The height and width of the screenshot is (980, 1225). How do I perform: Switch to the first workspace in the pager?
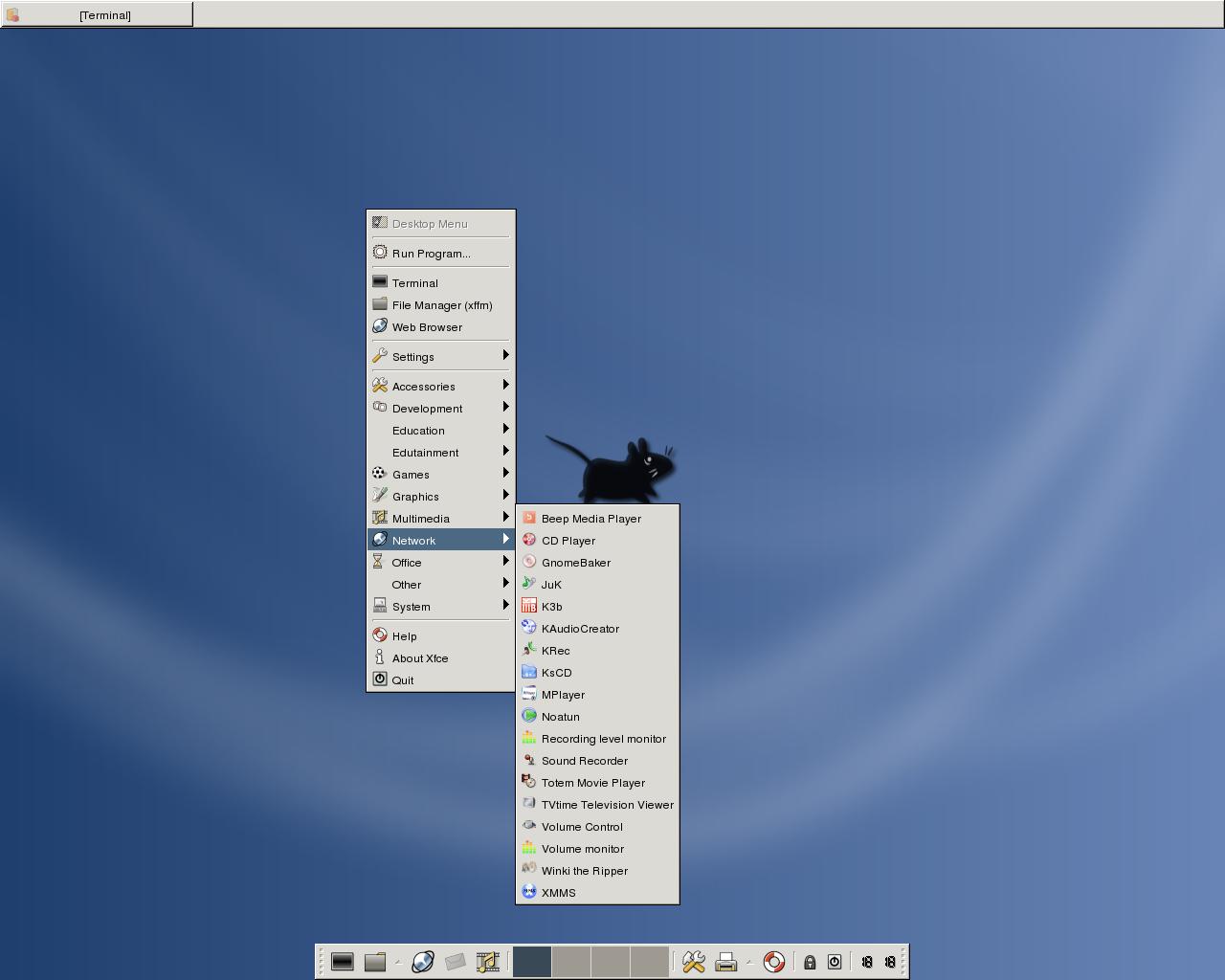pyautogui.click(x=532, y=962)
